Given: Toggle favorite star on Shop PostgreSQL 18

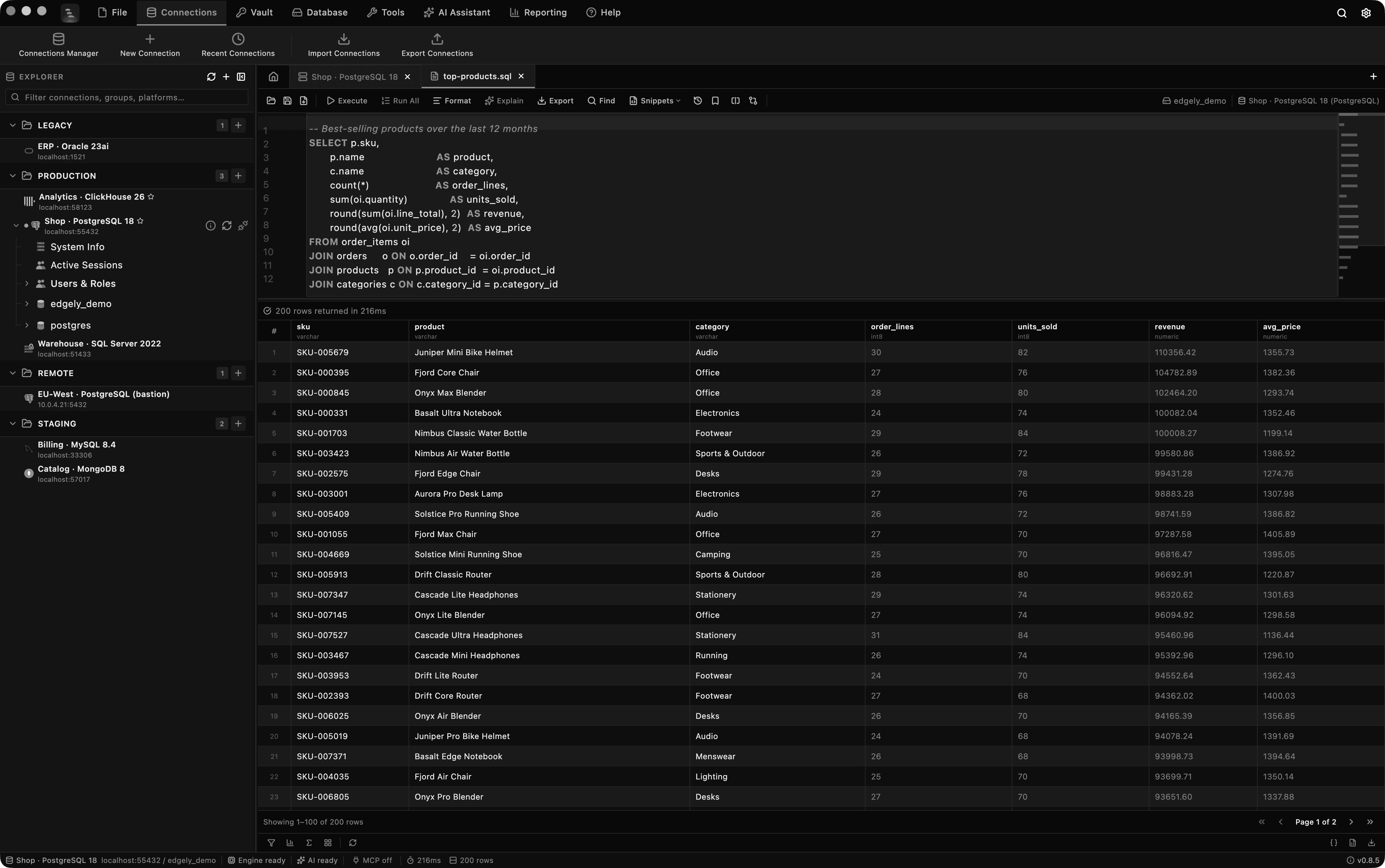Looking at the screenshot, I should (140, 222).
